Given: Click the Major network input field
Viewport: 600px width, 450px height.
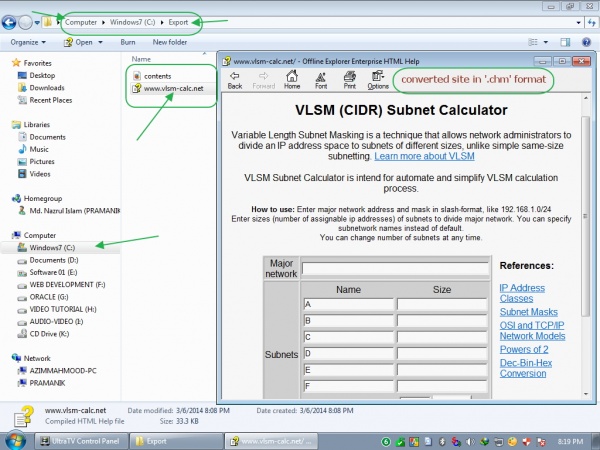Looking at the screenshot, I should click(x=395, y=268).
